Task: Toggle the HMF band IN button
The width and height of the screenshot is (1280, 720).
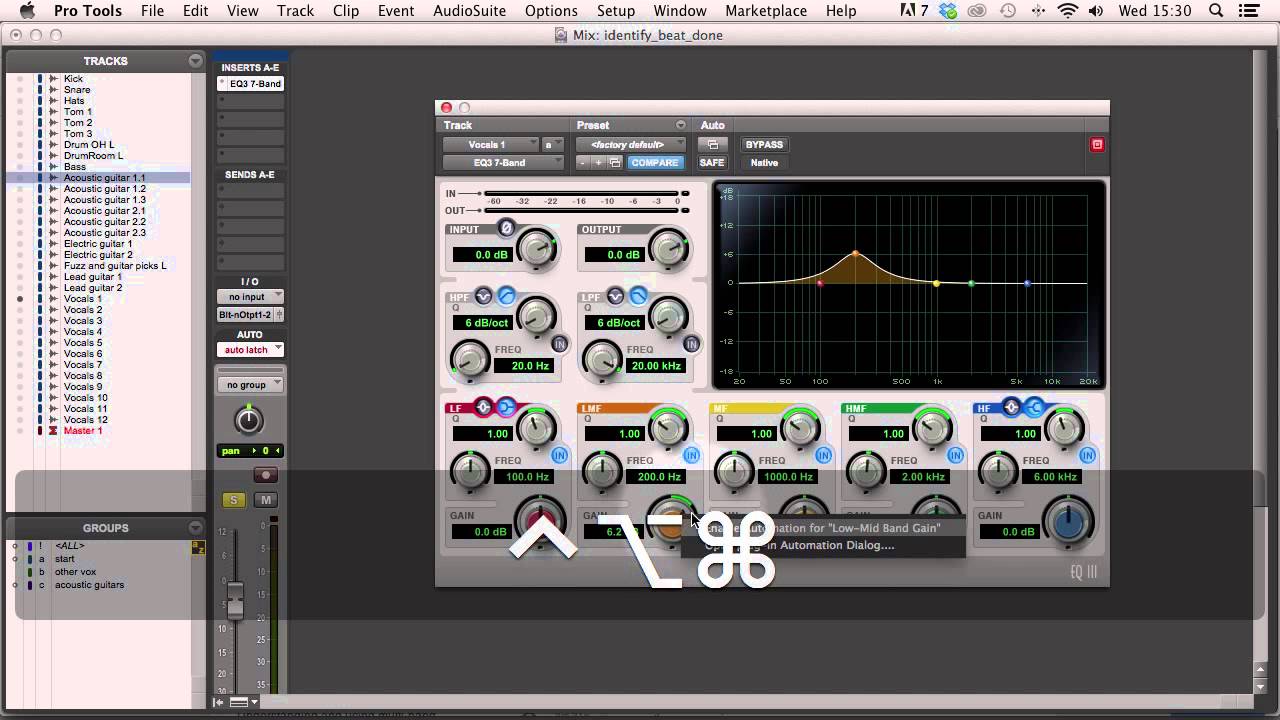Action: coord(955,455)
